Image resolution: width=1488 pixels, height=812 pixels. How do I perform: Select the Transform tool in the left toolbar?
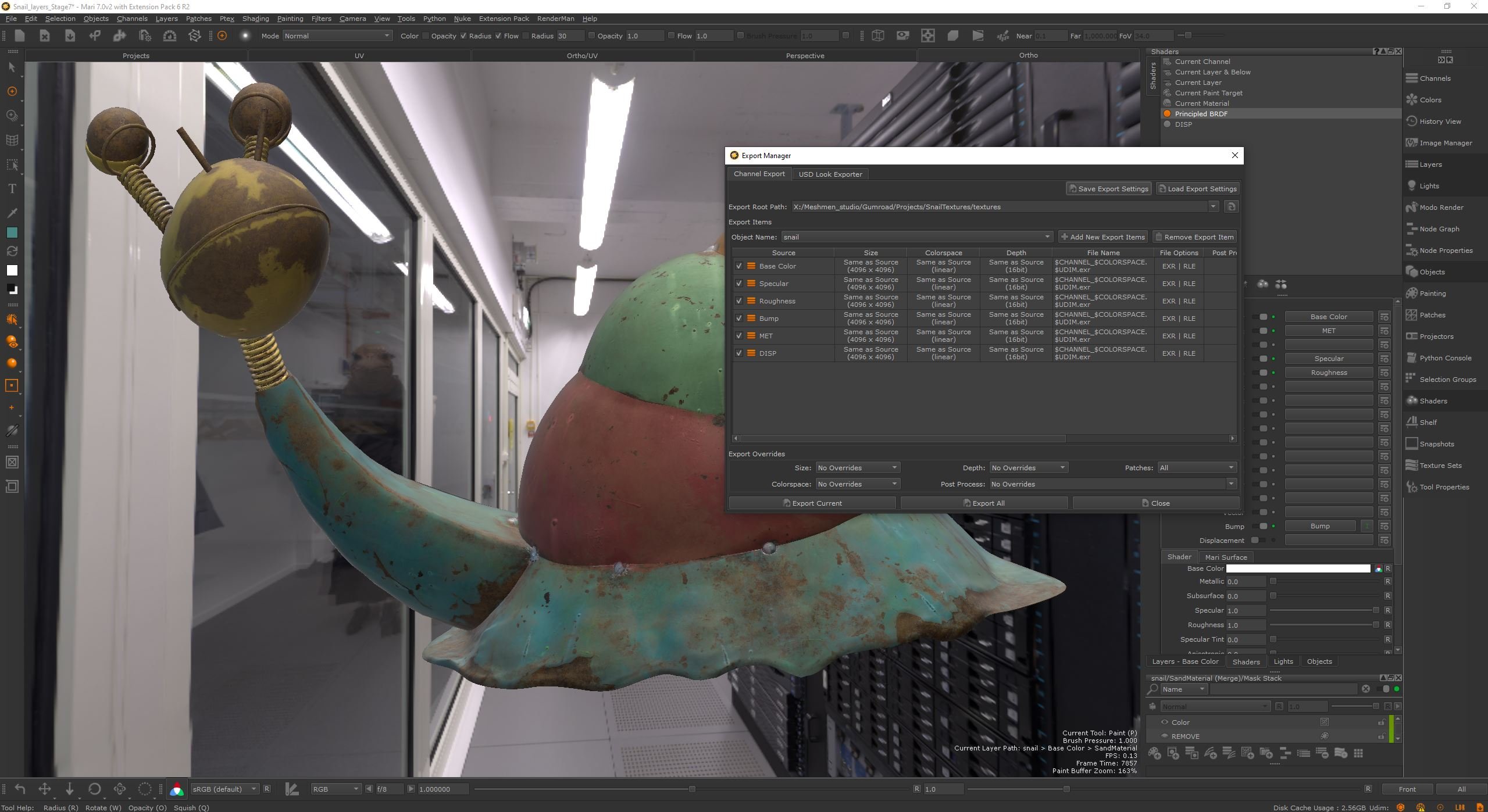(12, 91)
